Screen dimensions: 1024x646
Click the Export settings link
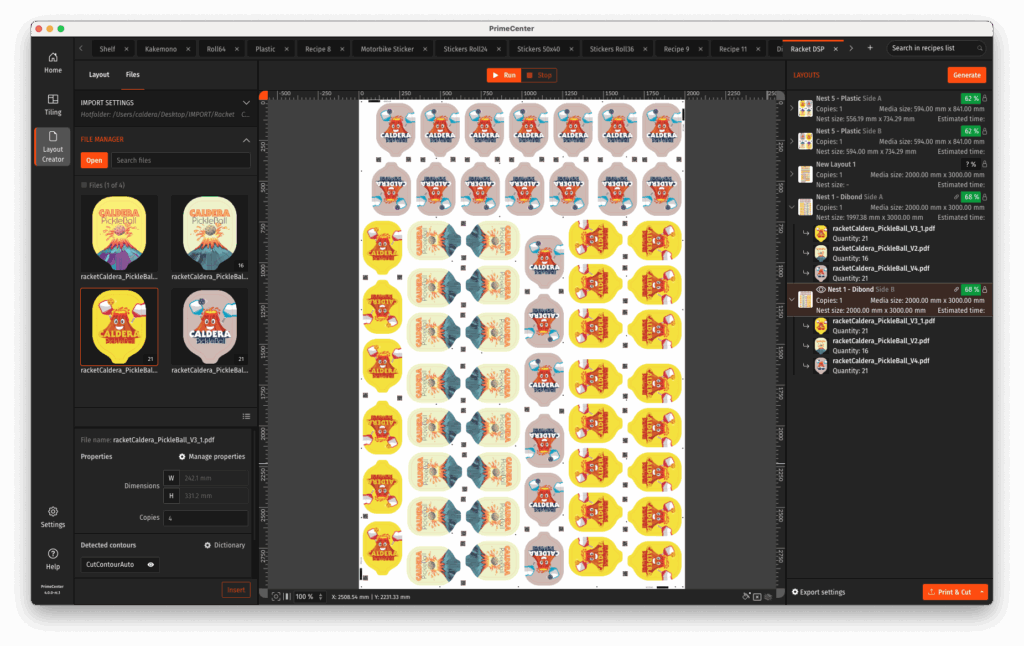[823, 592]
